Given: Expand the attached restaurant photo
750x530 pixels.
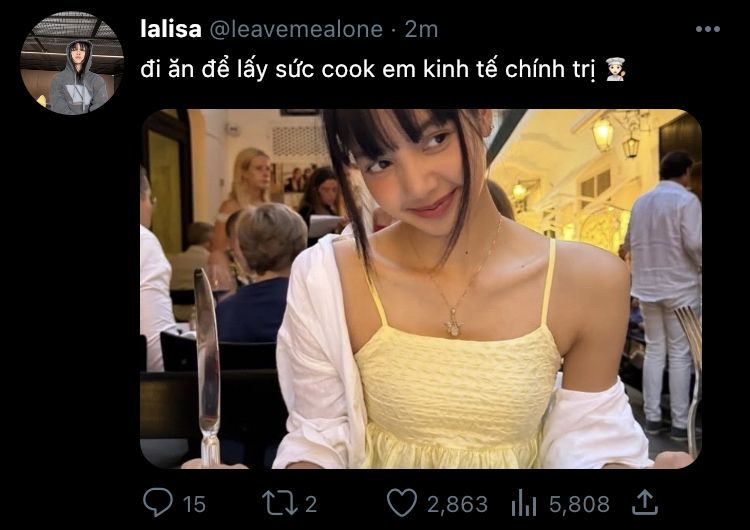Looking at the screenshot, I should click(421, 289).
